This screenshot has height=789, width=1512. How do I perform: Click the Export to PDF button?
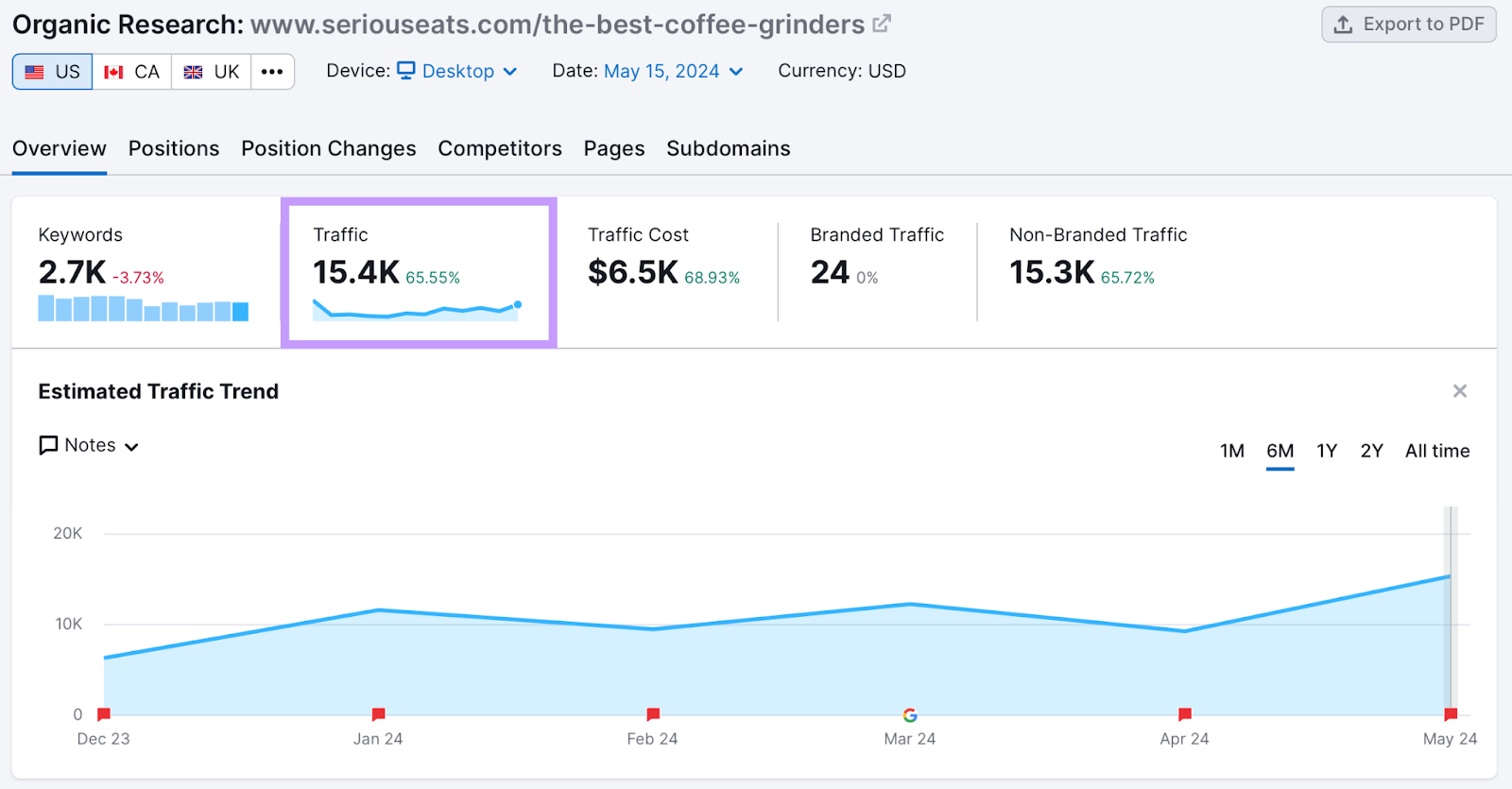coord(1408,25)
